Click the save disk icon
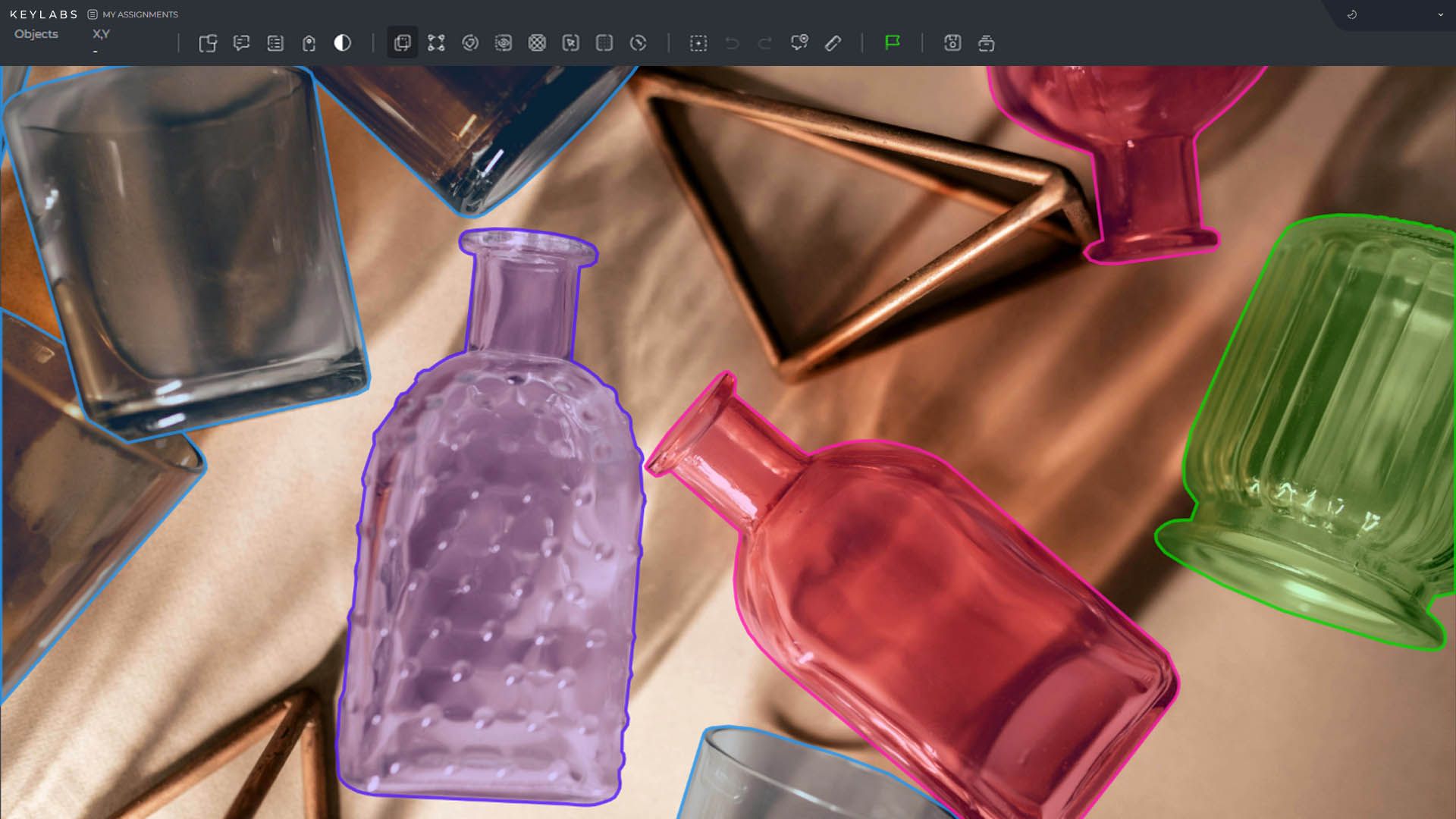Screen dimensions: 1456x819 (952, 43)
